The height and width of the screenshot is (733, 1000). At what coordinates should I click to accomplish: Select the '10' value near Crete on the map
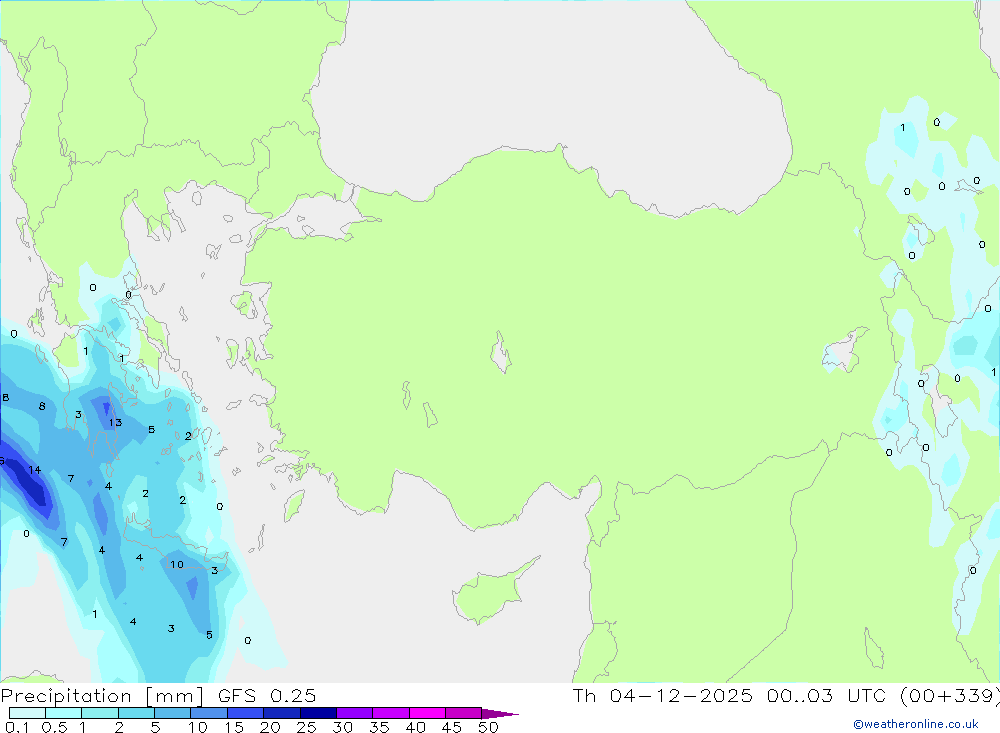pyautogui.click(x=177, y=564)
